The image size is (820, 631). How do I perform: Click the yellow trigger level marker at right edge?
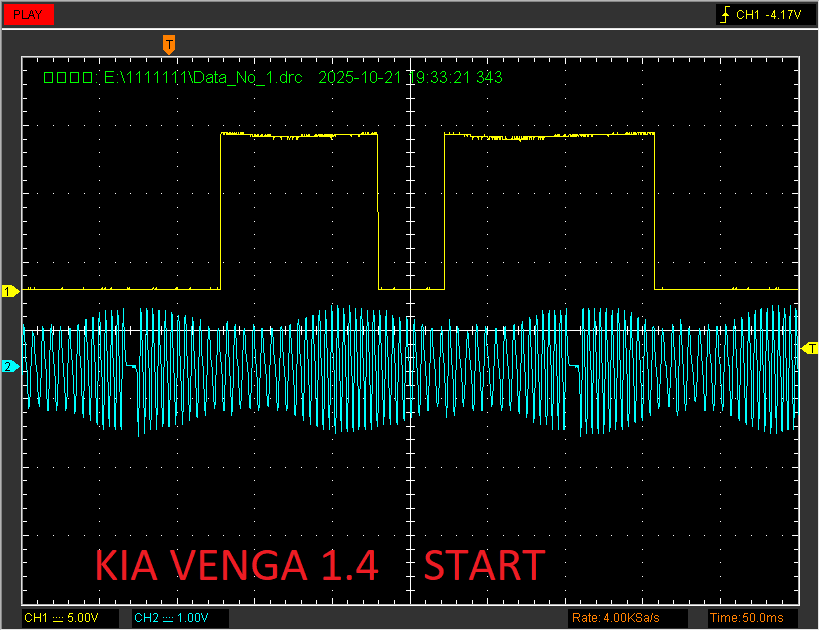[810, 347]
